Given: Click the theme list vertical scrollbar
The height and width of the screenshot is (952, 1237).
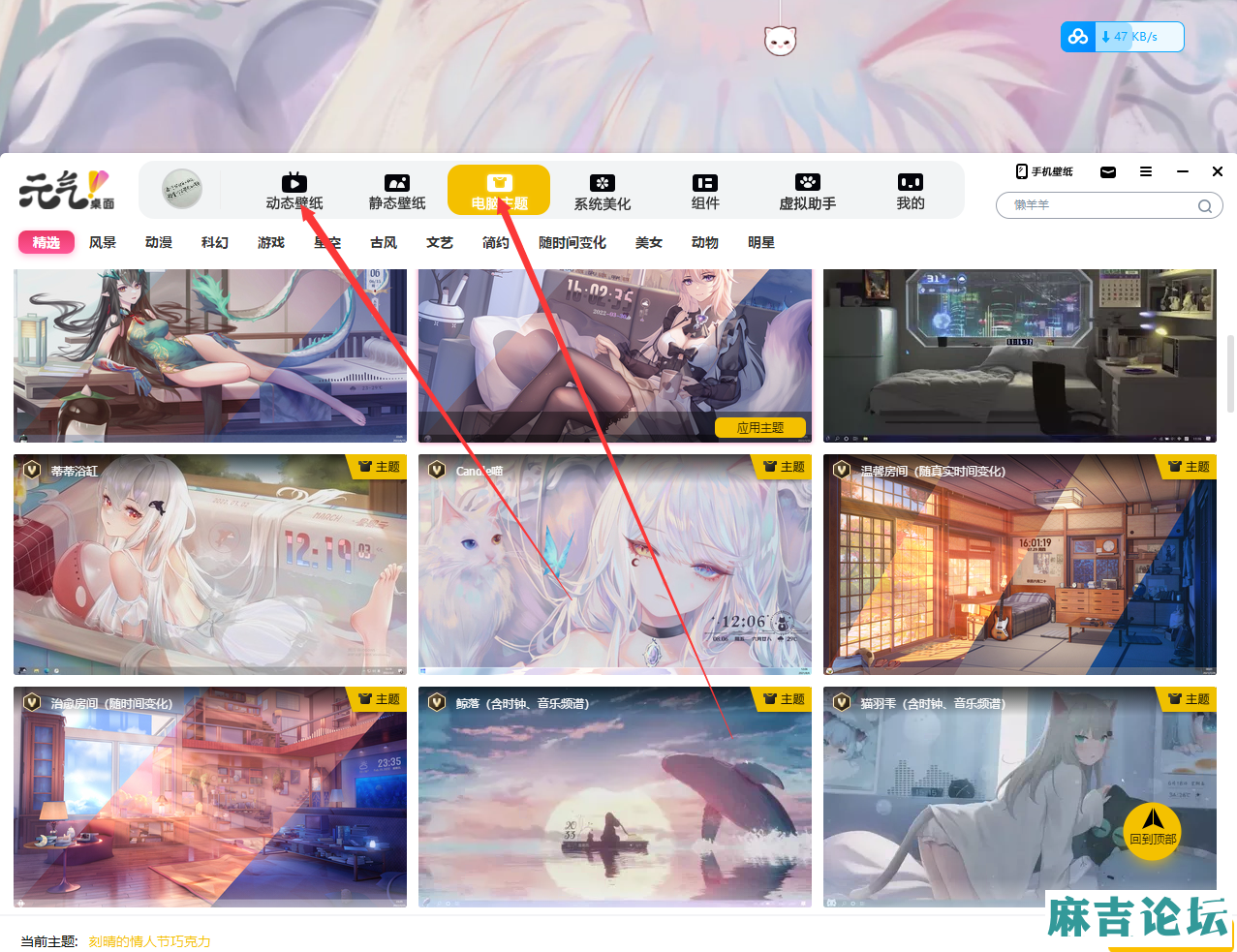Looking at the screenshot, I should [1230, 374].
